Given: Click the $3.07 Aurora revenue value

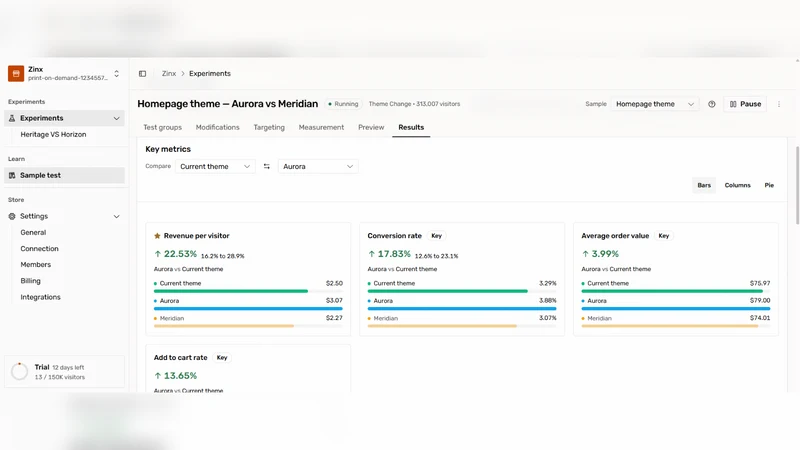Looking at the screenshot, I should coord(334,301).
